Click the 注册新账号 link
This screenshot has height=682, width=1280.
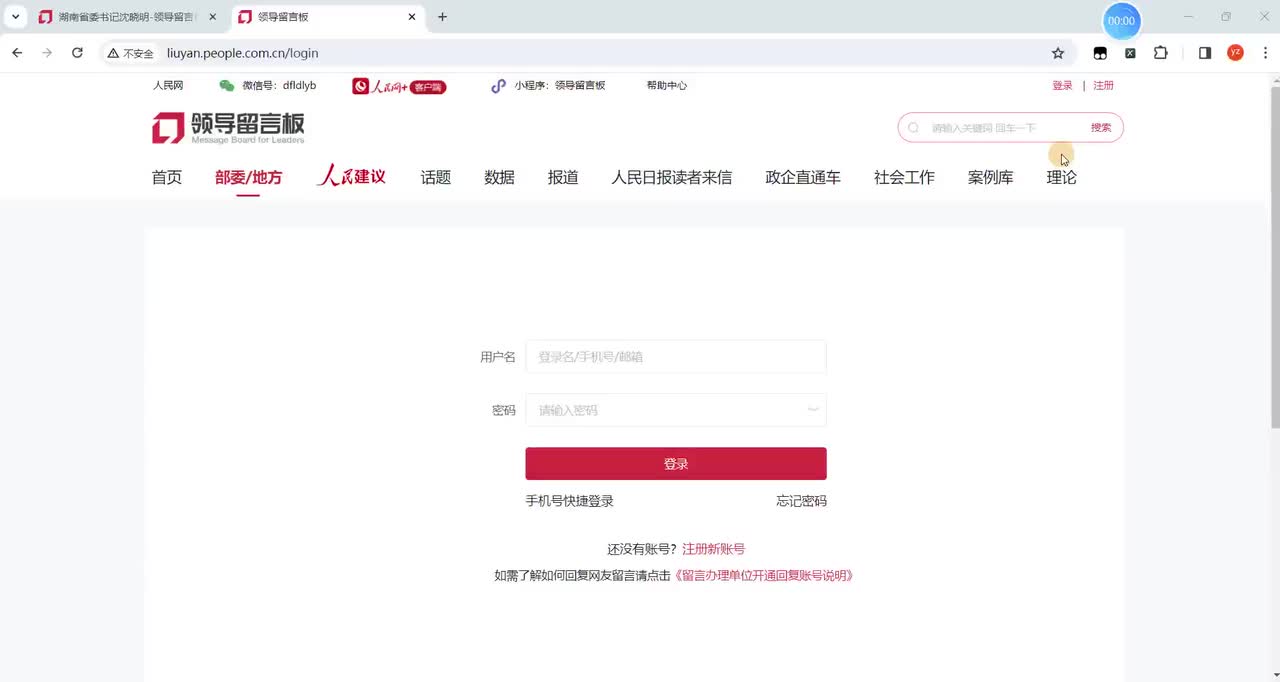714,549
